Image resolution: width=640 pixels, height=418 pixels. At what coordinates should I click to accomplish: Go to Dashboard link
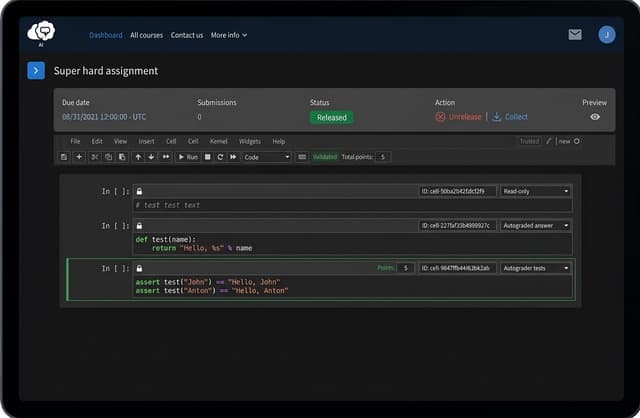click(x=106, y=35)
